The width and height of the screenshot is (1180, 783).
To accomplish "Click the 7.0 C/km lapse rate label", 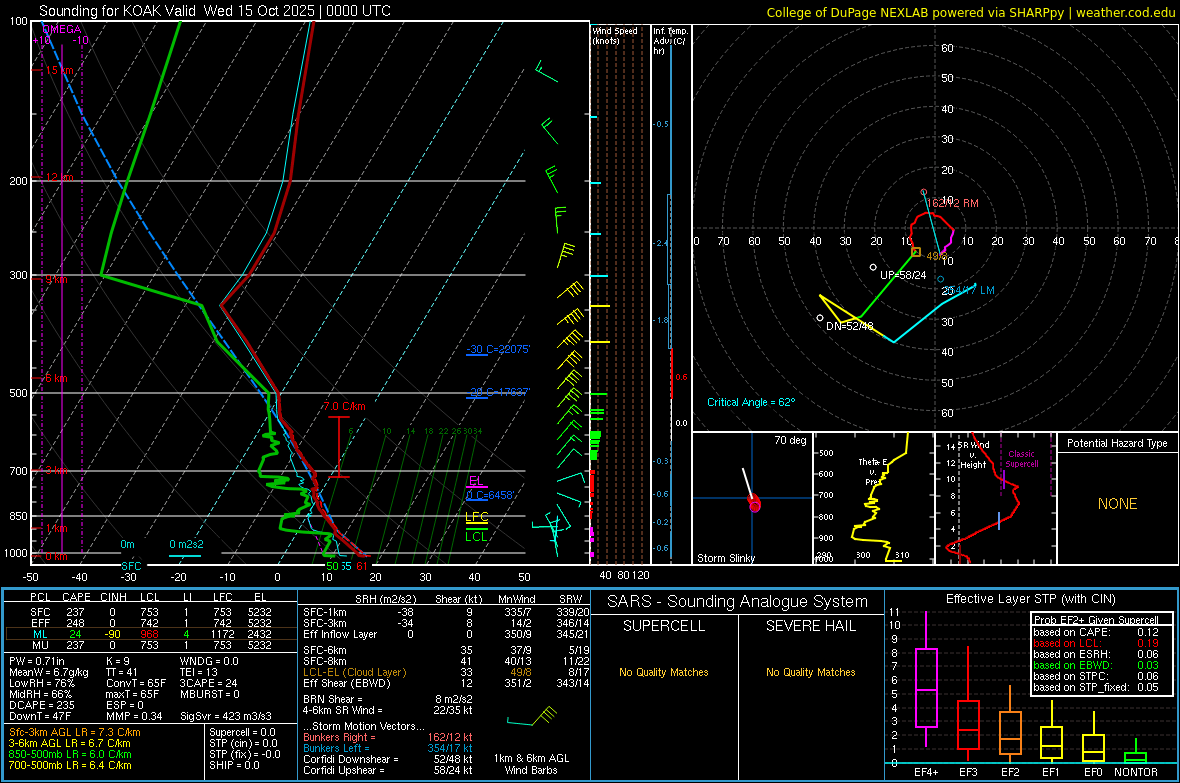I will (x=344, y=406).
